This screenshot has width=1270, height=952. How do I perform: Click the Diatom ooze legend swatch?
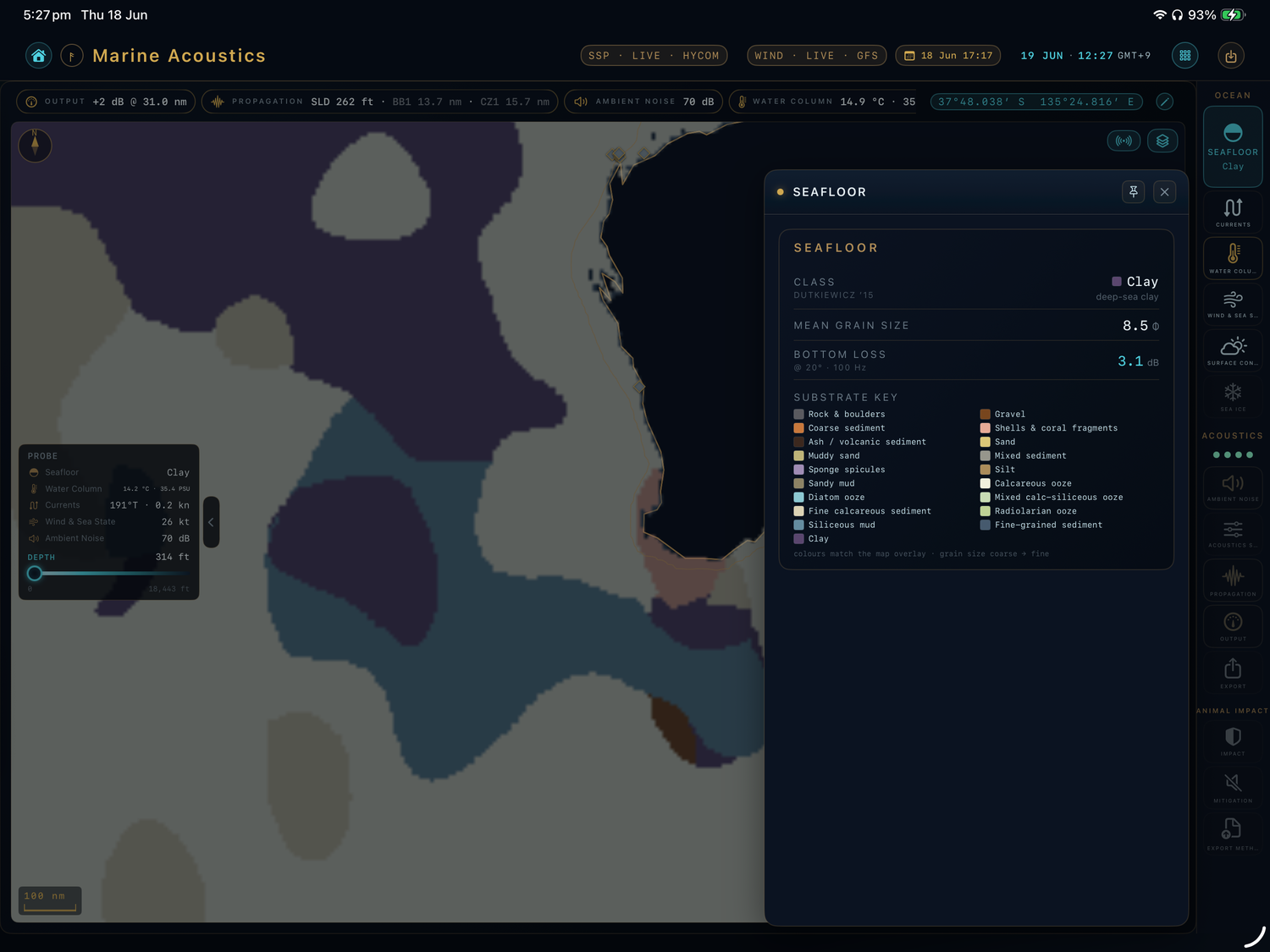(x=798, y=498)
